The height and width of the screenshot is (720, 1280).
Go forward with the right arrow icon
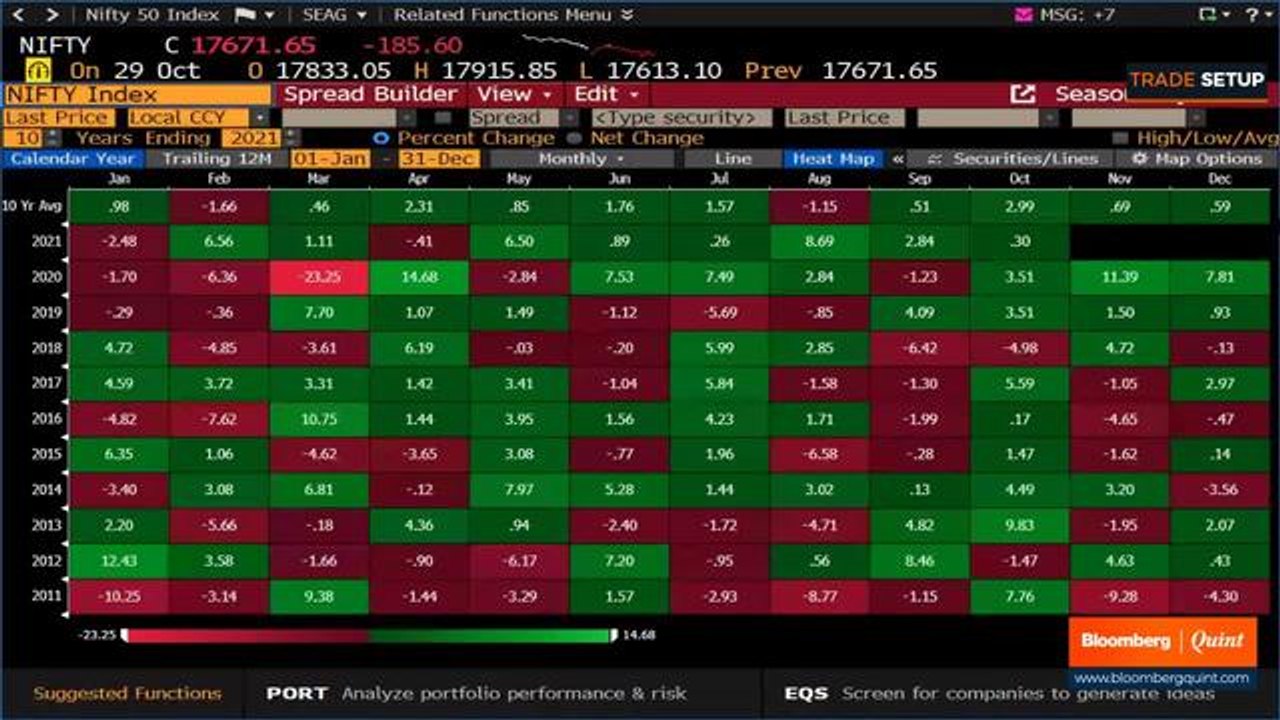[52, 15]
